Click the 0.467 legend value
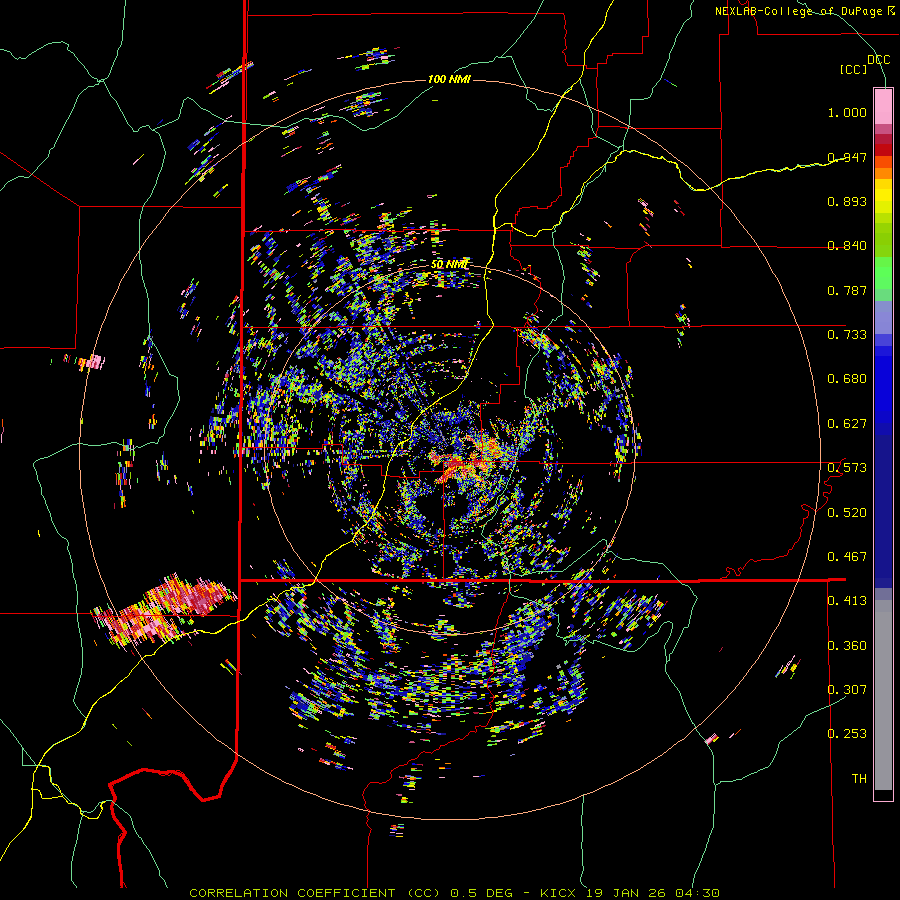This screenshot has width=900, height=900. (x=847, y=557)
